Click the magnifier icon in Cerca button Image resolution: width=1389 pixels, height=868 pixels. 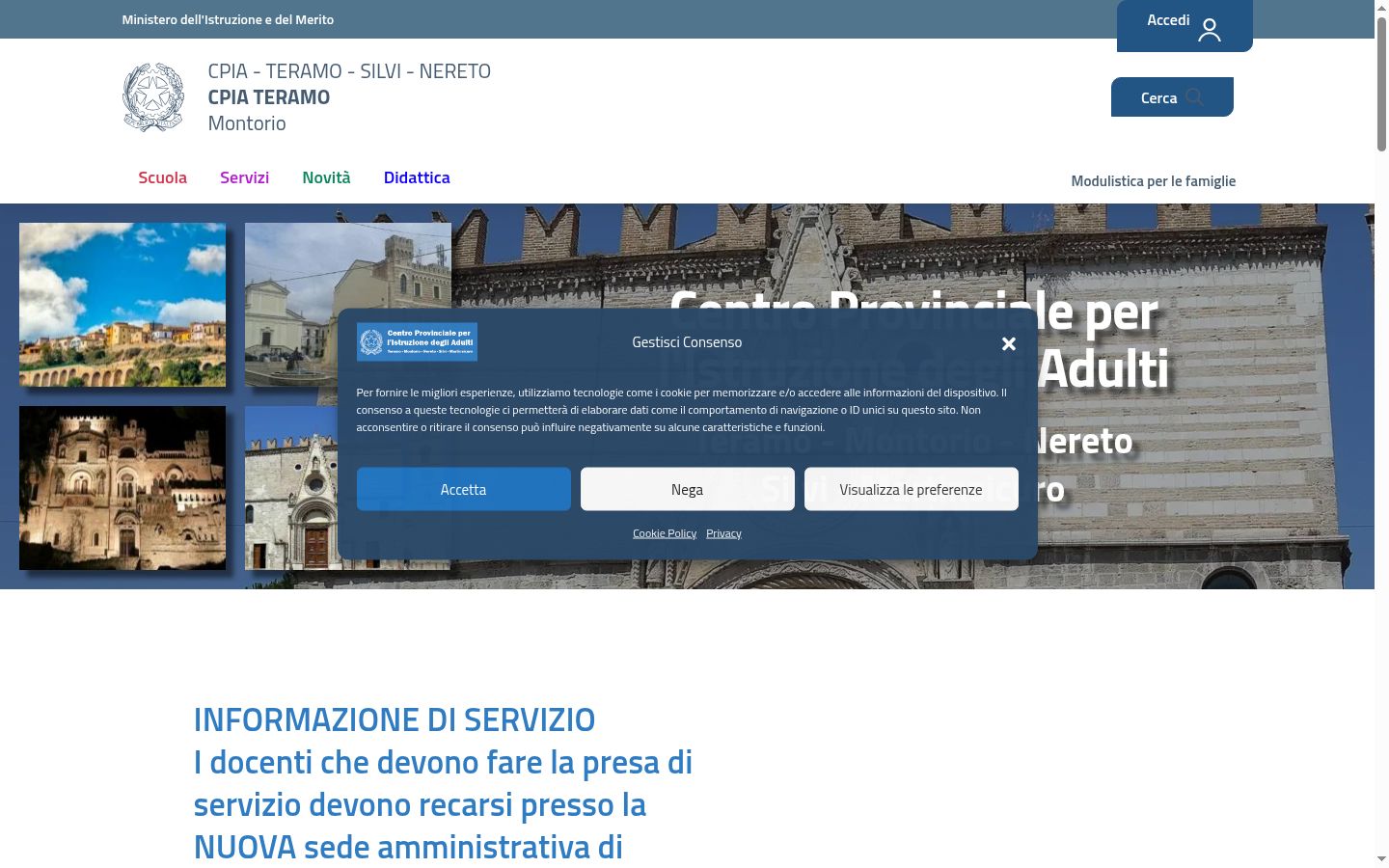[1194, 97]
